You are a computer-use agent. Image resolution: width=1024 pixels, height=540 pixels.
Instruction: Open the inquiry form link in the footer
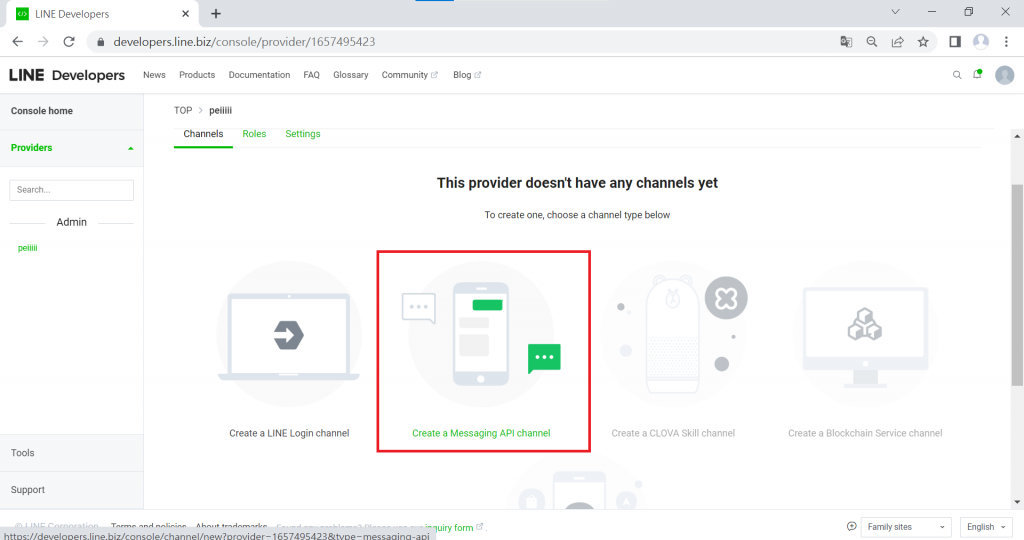point(454,527)
